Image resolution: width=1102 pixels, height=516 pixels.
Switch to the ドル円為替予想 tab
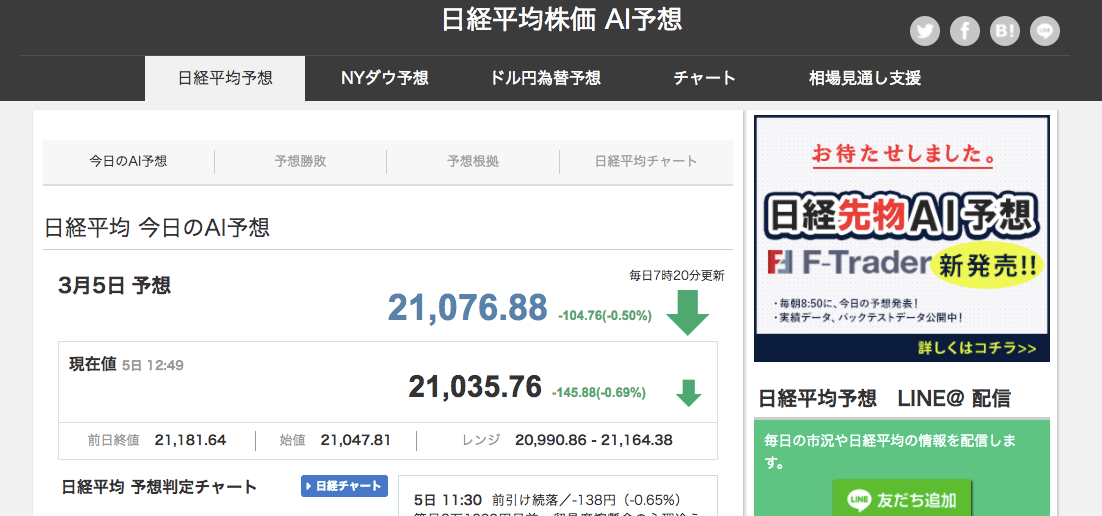[546, 78]
